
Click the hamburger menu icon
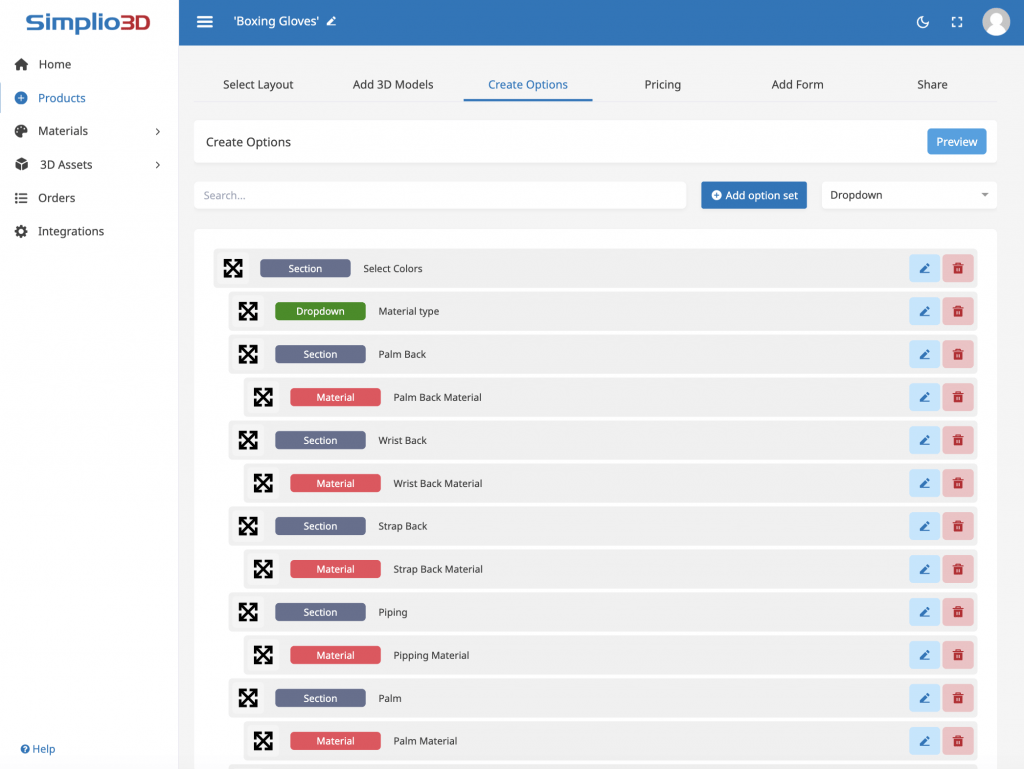(205, 22)
